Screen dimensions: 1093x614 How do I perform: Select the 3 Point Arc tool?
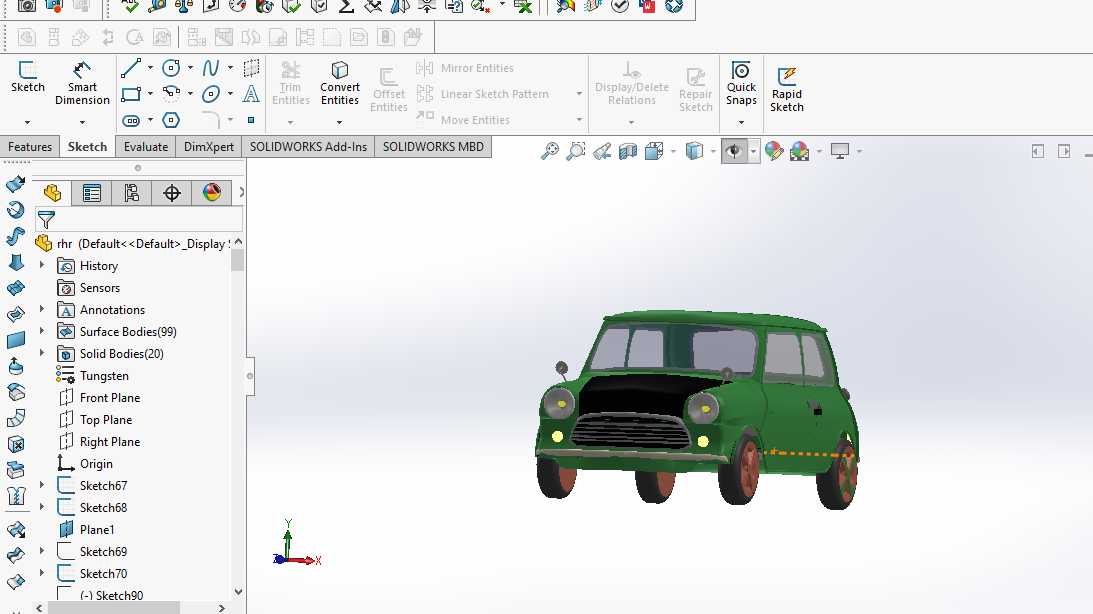tap(171, 94)
